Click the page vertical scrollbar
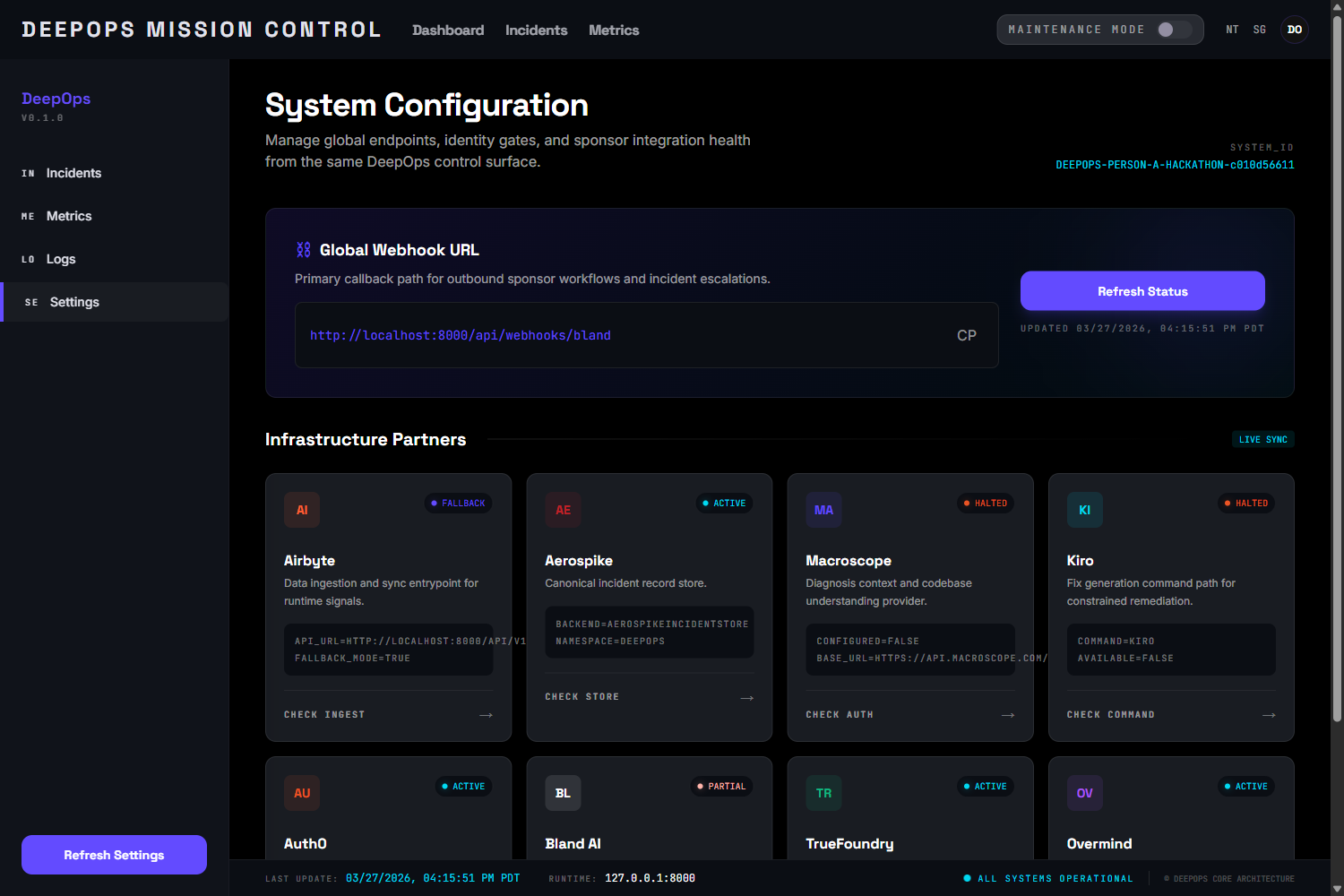 point(1337,367)
